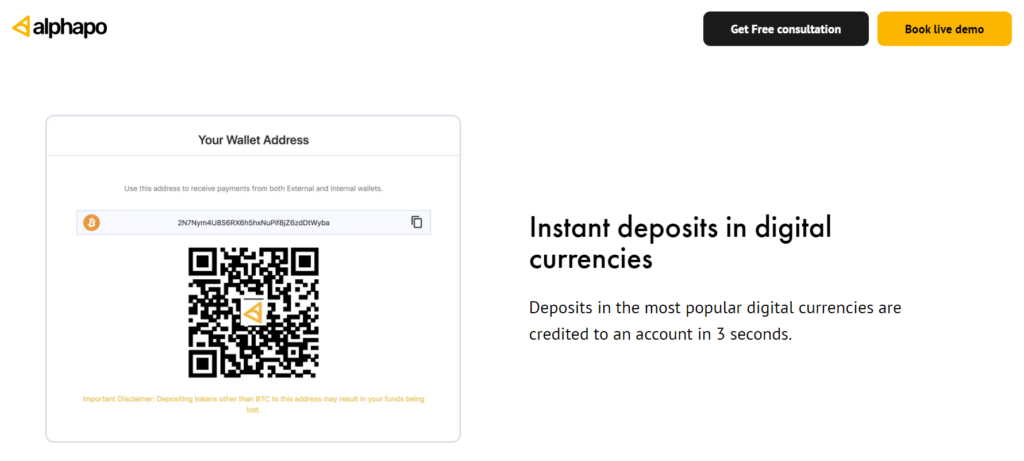This screenshot has width=1024, height=461.
Task: Click the 'Use this address to receive' instruction
Action: [x=253, y=189]
